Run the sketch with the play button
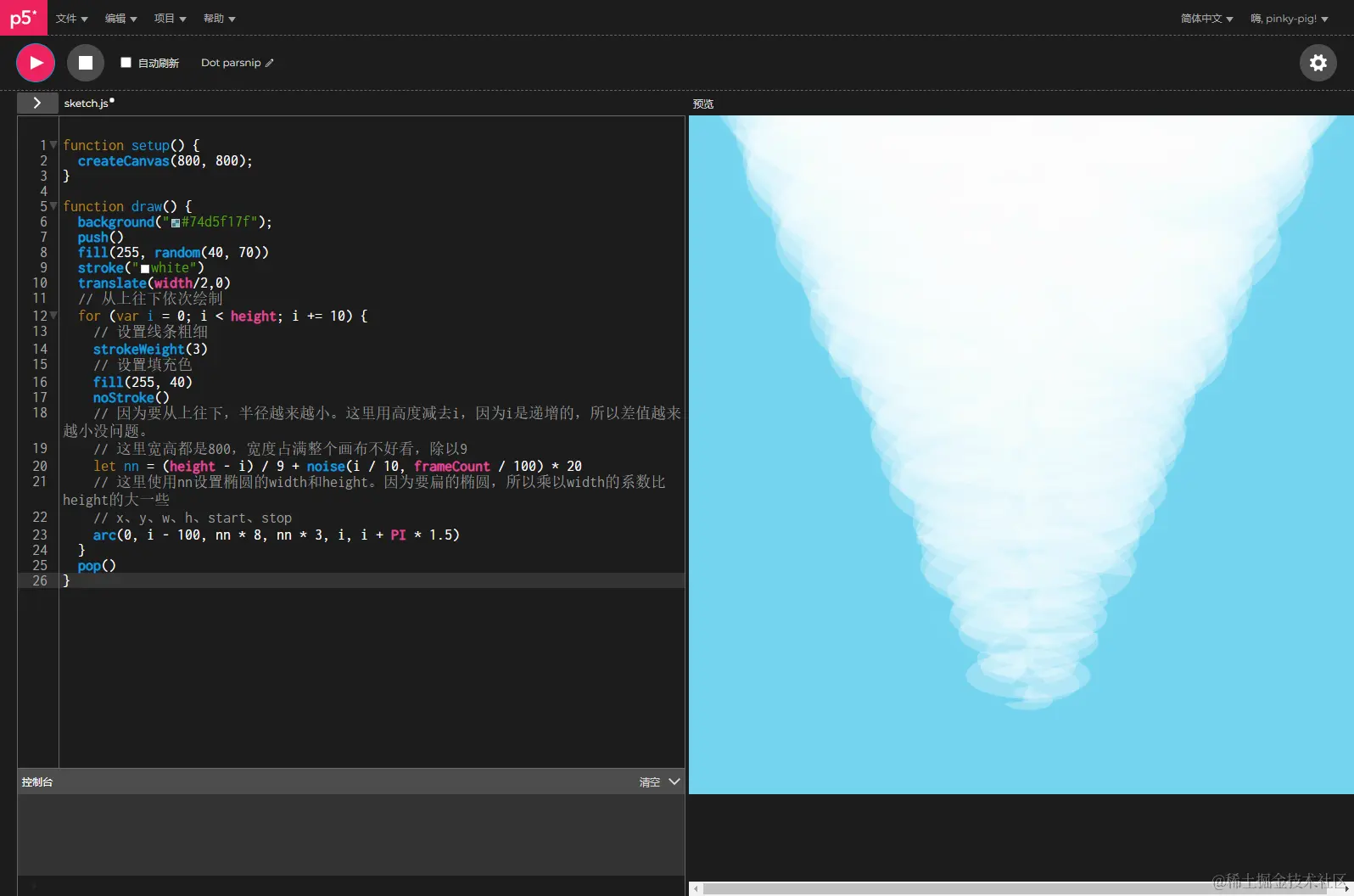 [36, 63]
